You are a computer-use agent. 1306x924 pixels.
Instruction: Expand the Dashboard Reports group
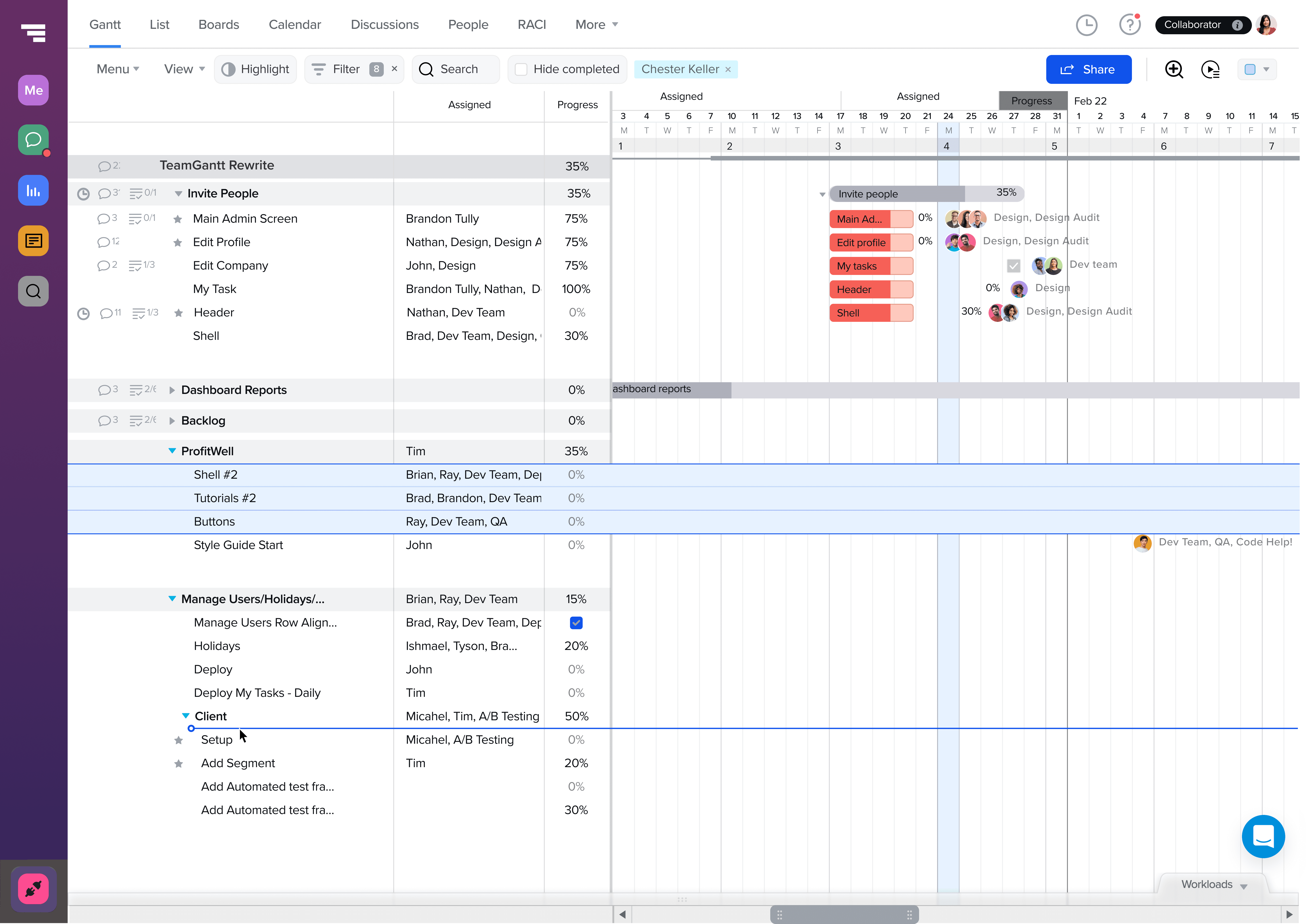click(172, 390)
